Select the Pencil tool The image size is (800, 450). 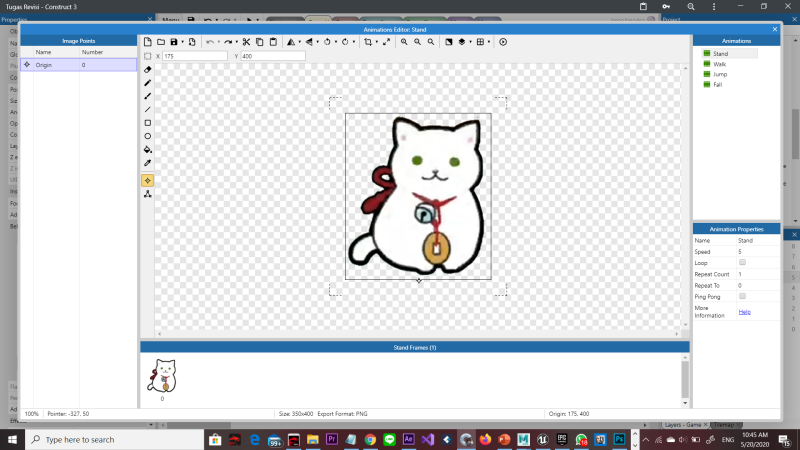(147, 83)
